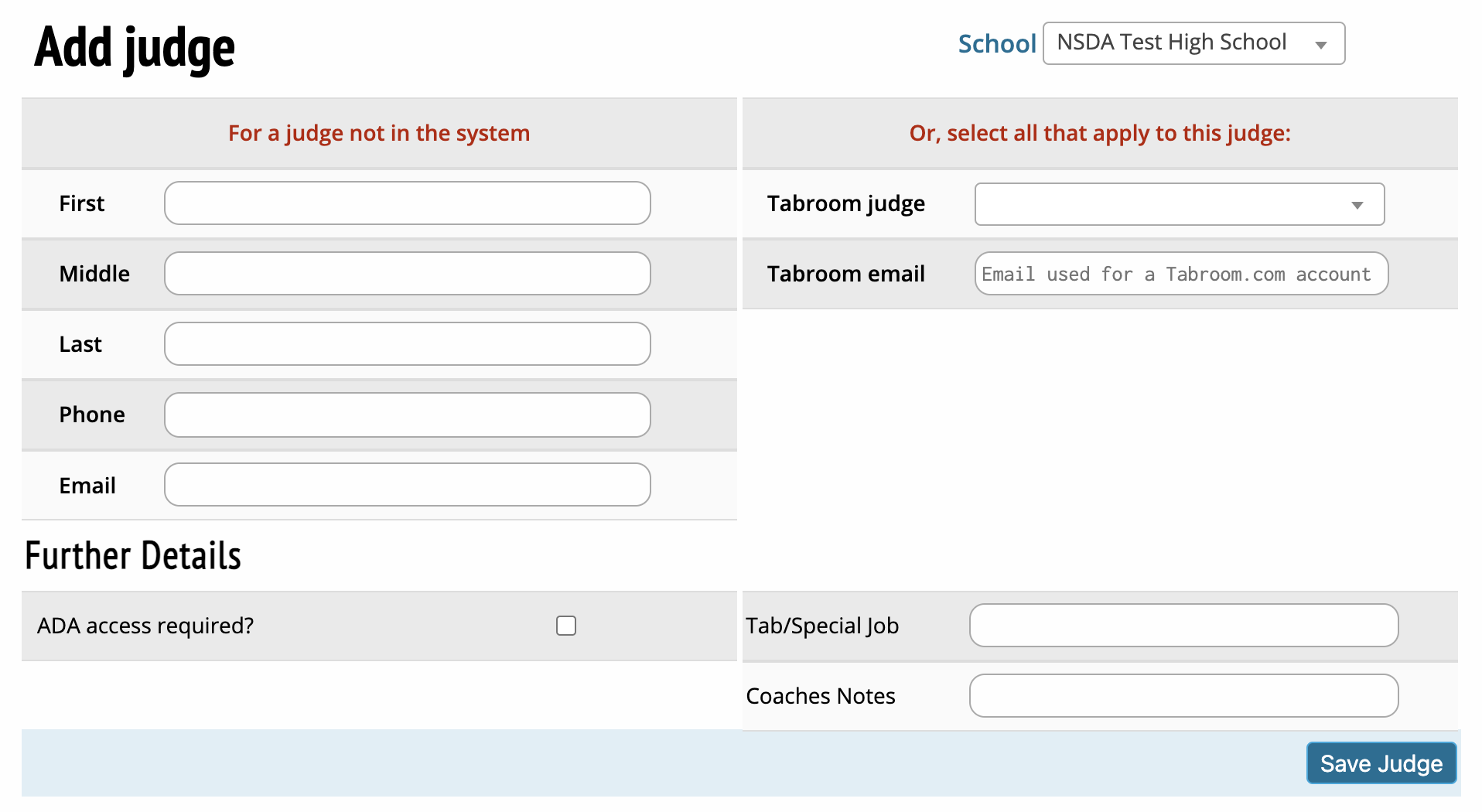Click the Tabroom email input box
Image resolution: width=1482 pixels, height=812 pixels.
click(1181, 274)
